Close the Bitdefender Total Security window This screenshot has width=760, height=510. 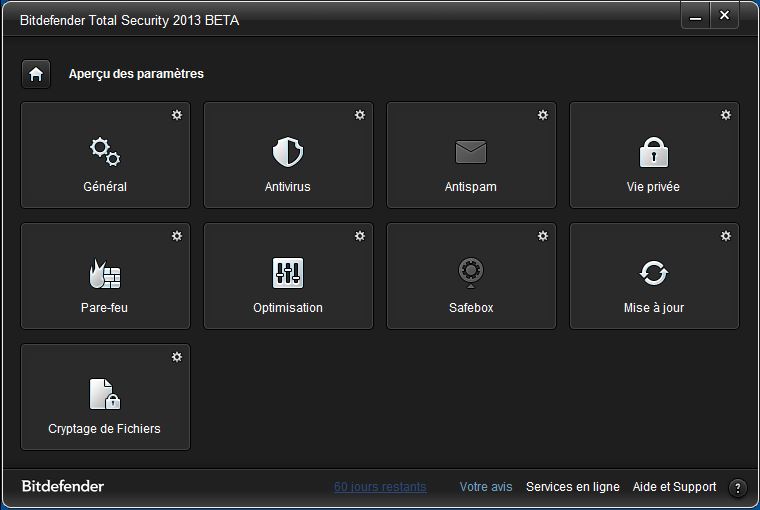tap(725, 16)
